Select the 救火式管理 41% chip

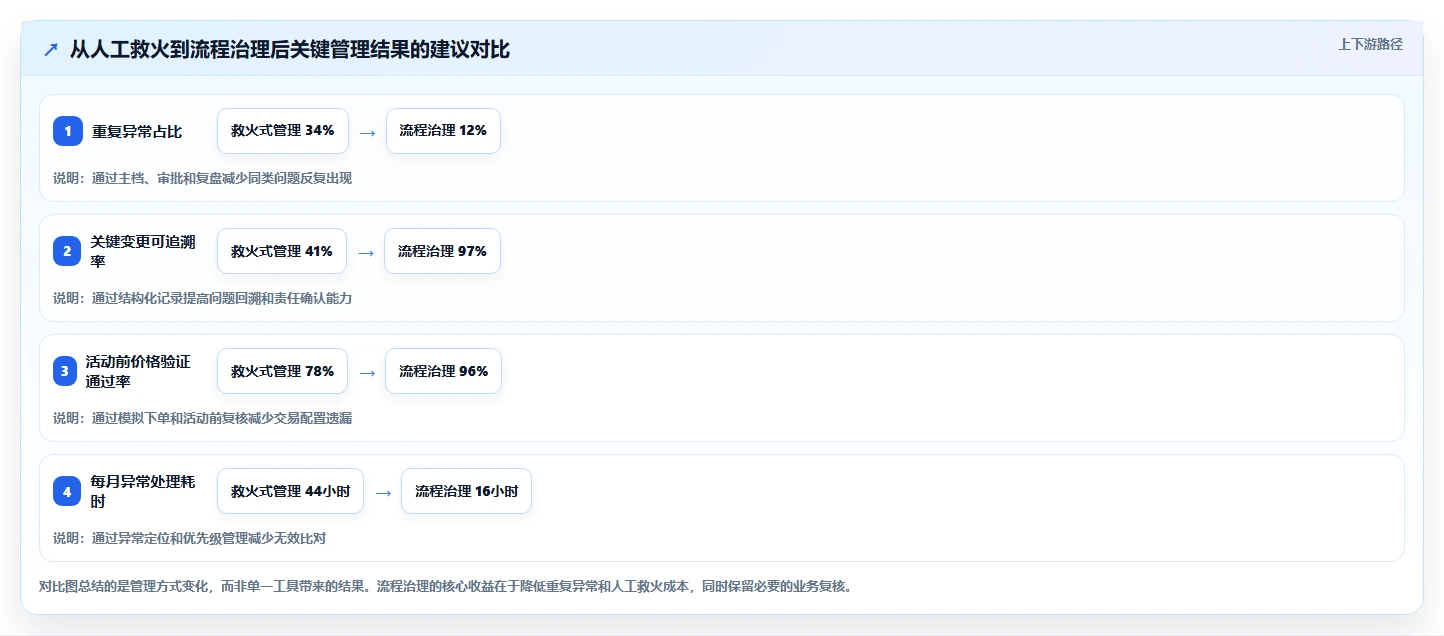(x=282, y=251)
